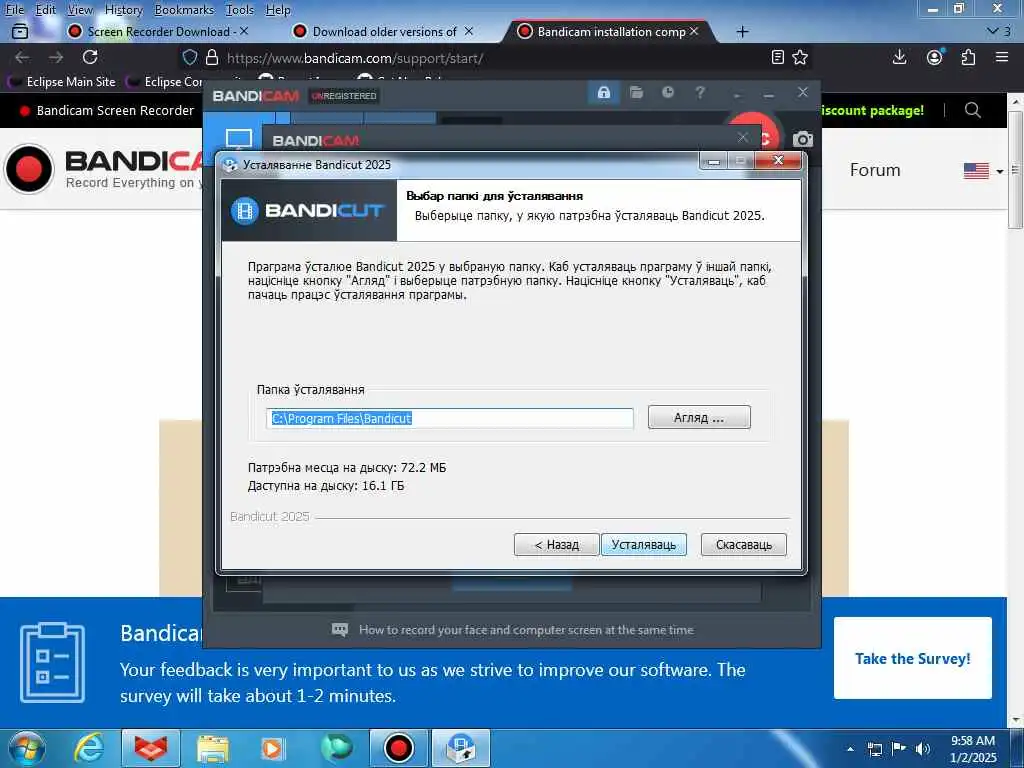Click the browser back arrow
The width and height of the screenshot is (1024, 768).
point(22,57)
